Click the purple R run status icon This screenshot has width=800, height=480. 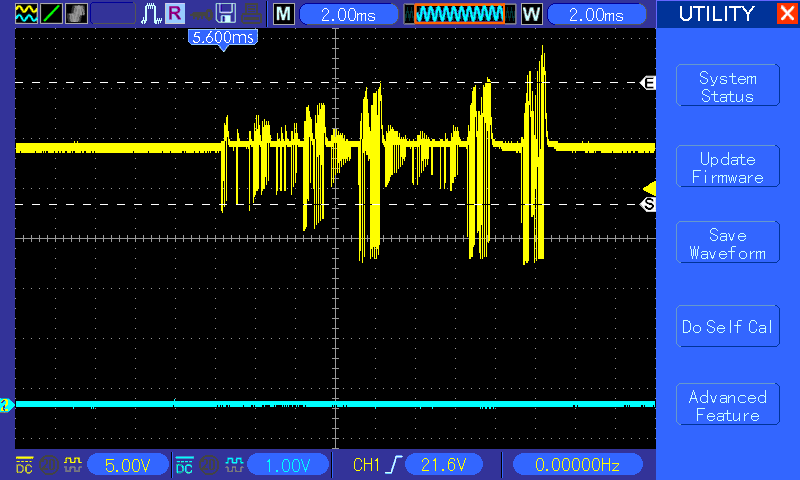pos(175,14)
